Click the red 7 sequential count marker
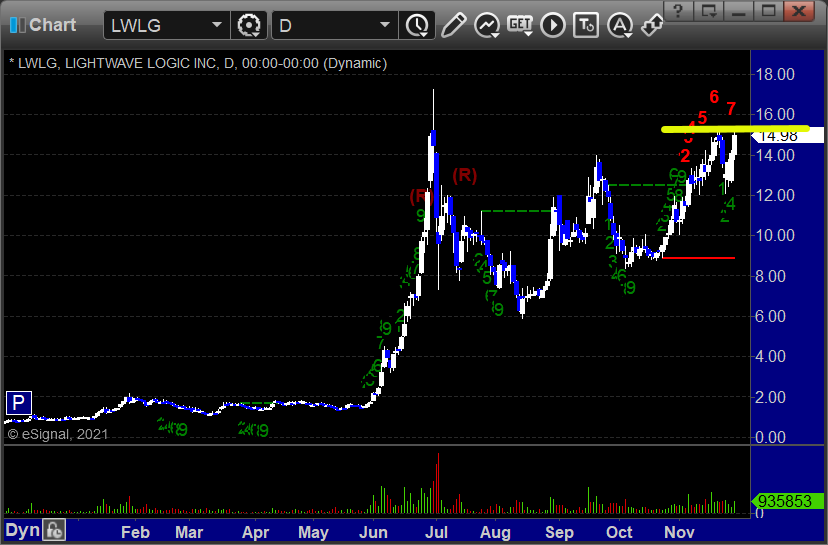Image resolution: width=828 pixels, height=545 pixels. tap(731, 109)
